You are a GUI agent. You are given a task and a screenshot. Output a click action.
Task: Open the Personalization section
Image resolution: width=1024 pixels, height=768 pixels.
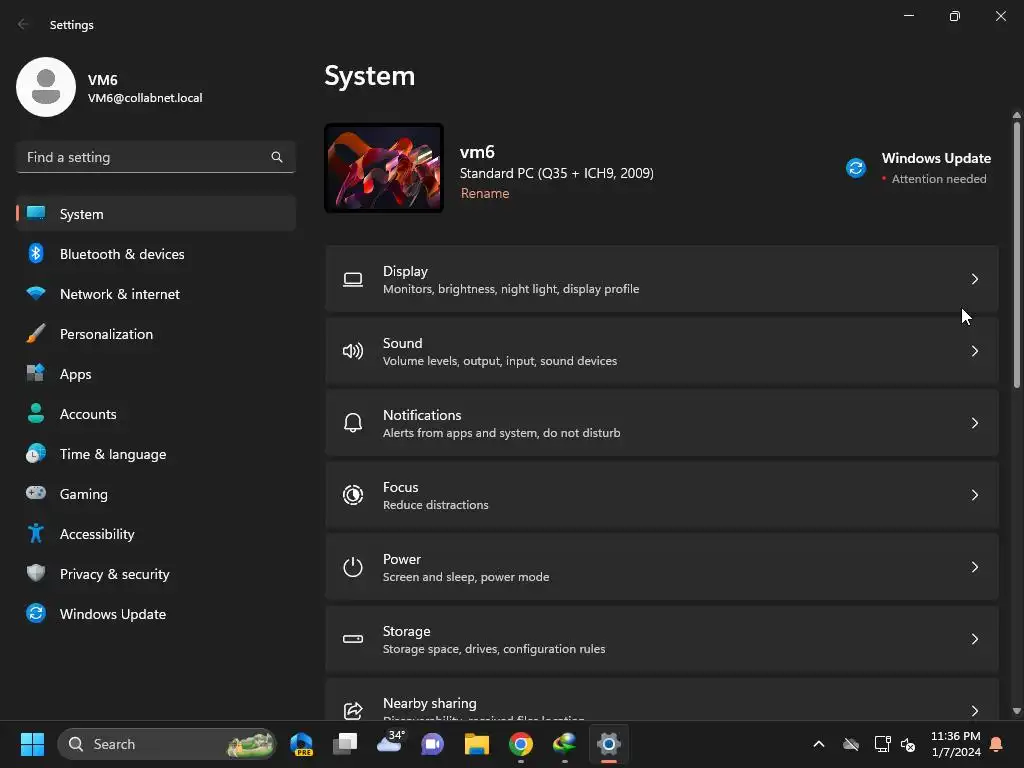[155, 334]
